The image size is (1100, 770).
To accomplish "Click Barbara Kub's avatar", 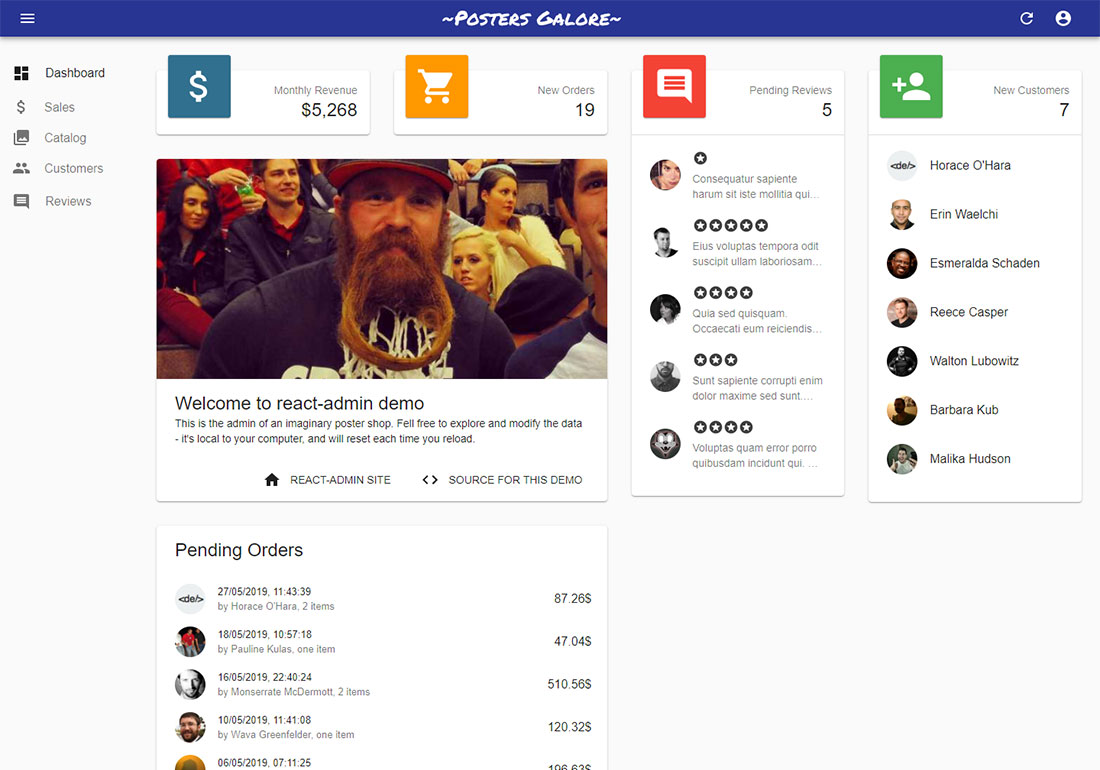I will tap(902, 410).
